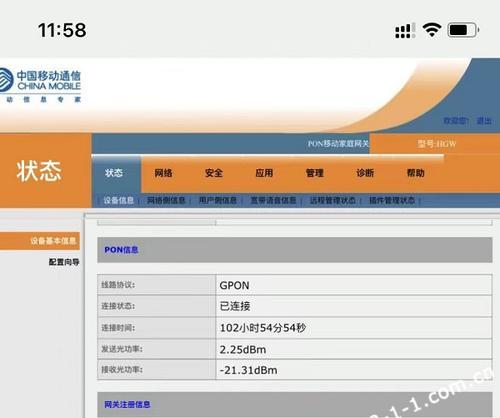Open 用户侧信息 submenu item
500x418 pixels.
pyautogui.click(x=218, y=200)
